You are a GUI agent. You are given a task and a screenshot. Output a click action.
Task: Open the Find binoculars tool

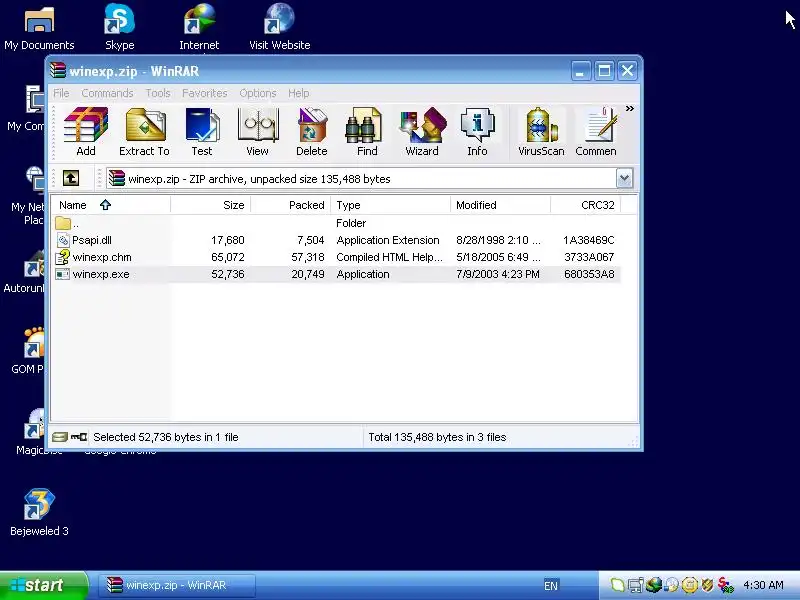click(367, 132)
